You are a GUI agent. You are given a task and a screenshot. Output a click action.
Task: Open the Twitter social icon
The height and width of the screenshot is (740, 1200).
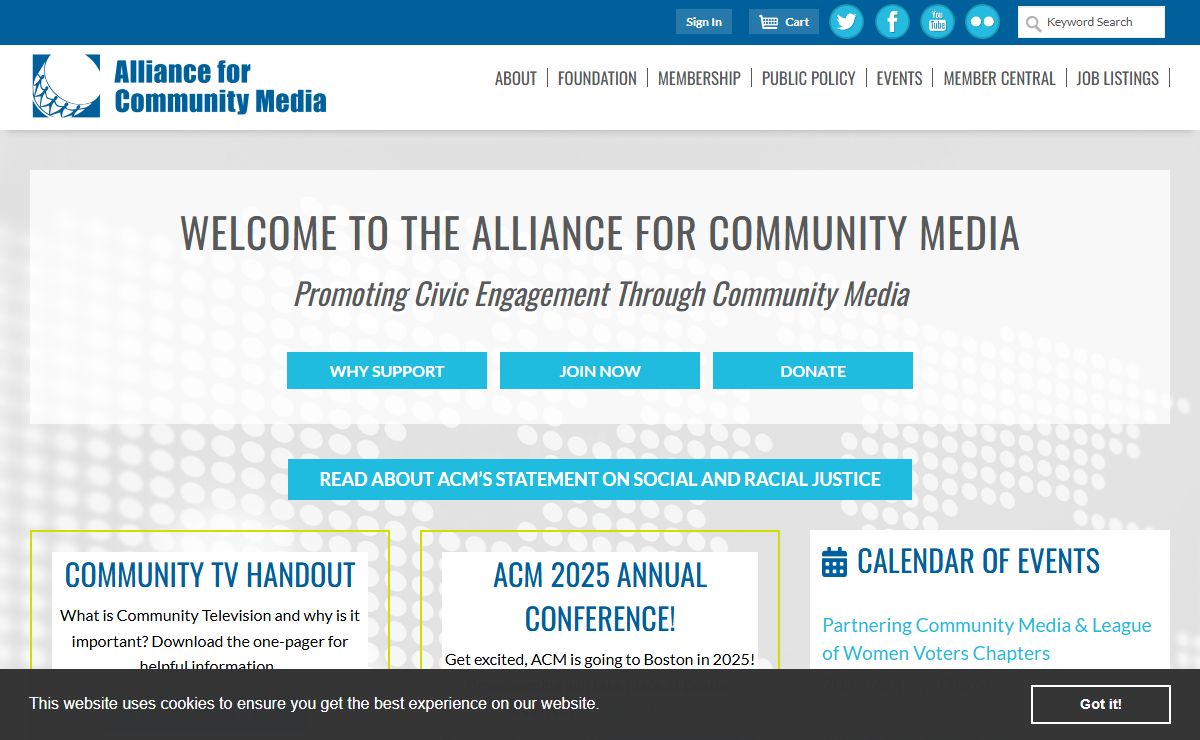(847, 21)
